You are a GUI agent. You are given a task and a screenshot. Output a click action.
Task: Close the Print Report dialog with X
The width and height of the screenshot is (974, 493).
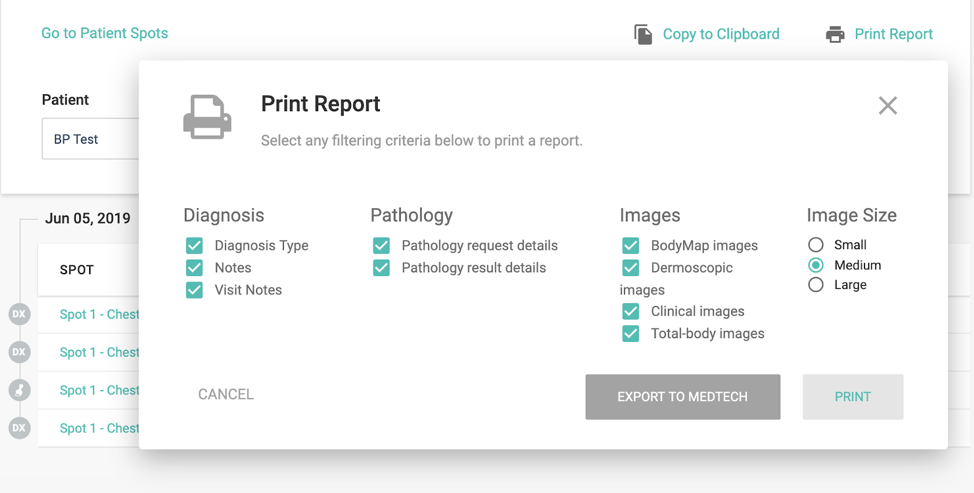point(887,106)
